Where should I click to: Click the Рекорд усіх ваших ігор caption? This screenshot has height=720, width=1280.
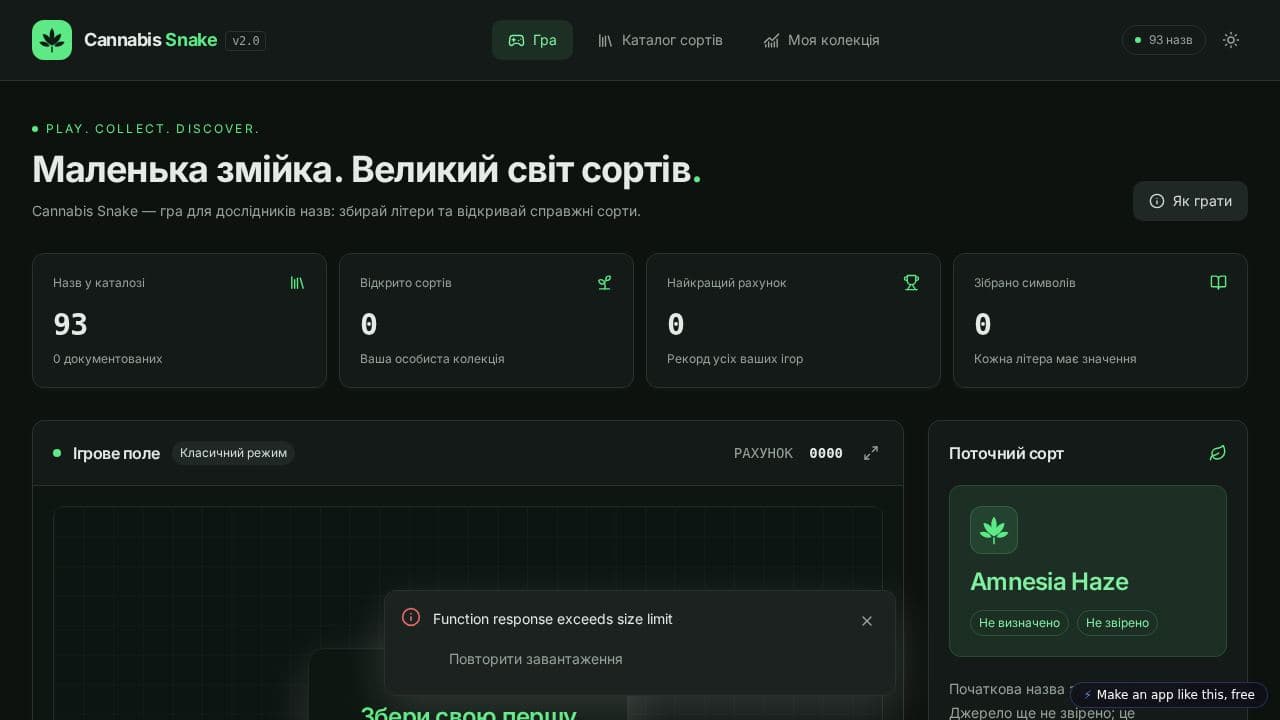coord(735,359)
